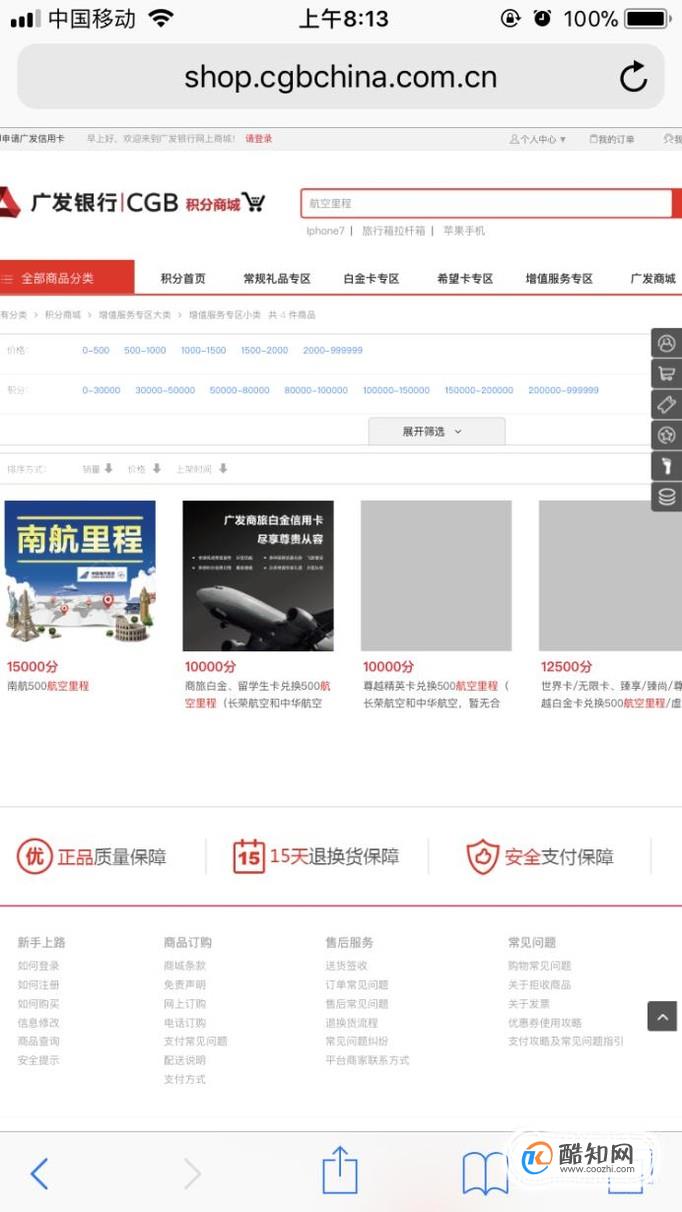Click the cart icon beside 积分商城
This screenshot has width=682, height=1212.
(254, 202)
